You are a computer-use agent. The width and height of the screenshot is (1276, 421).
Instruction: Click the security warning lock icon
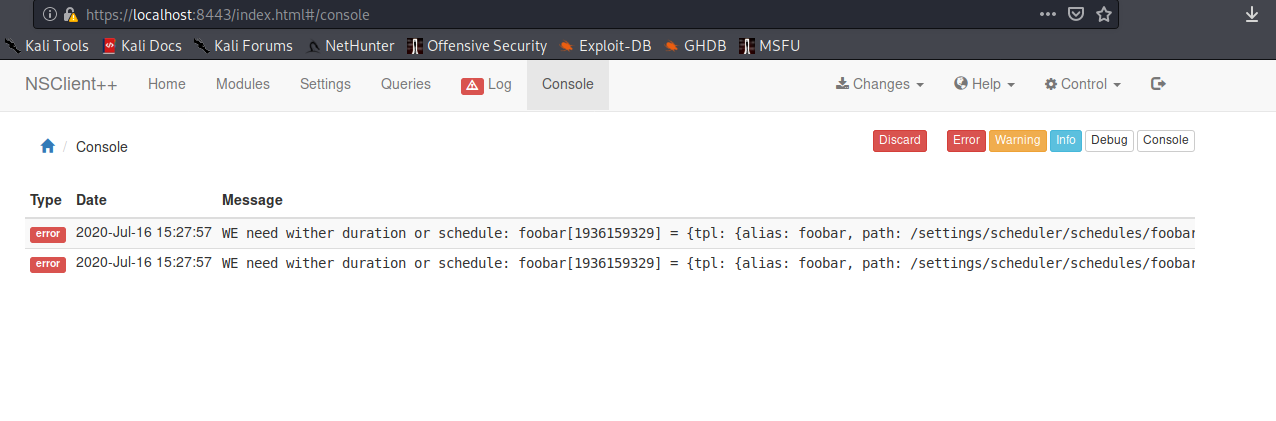[70, 15]
